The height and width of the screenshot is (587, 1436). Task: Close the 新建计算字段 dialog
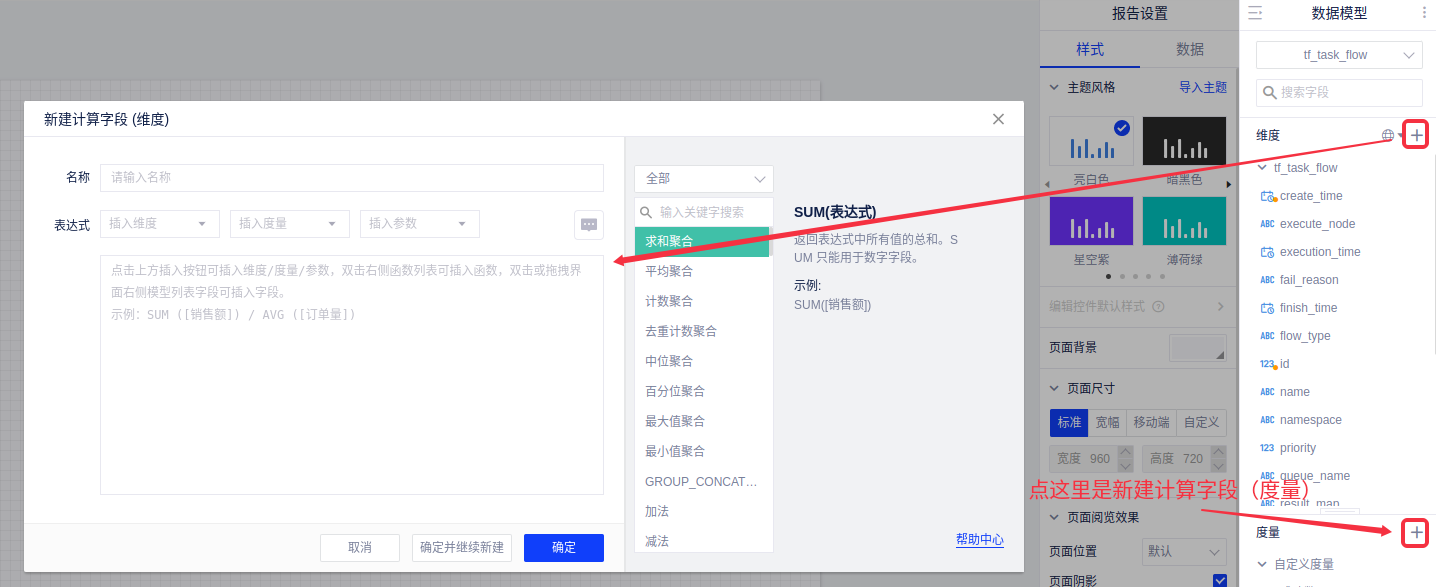pos(998,119)
